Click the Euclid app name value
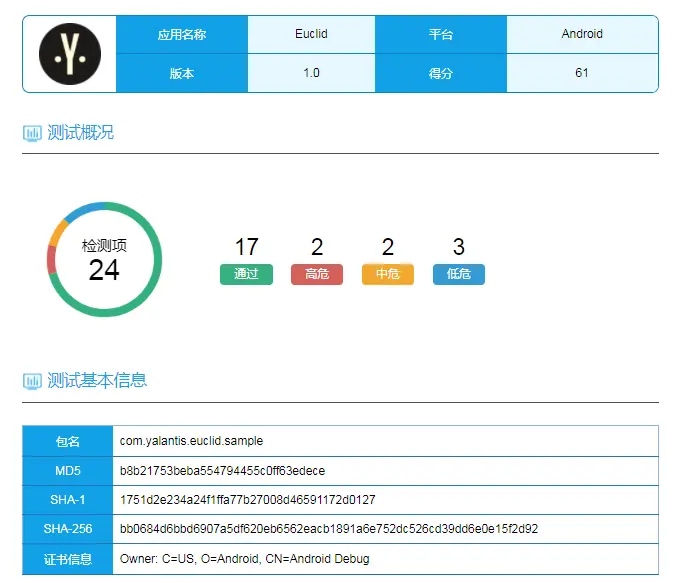Image resolution: width=692 pixels, height=583 pixels. tap(311, 34)
